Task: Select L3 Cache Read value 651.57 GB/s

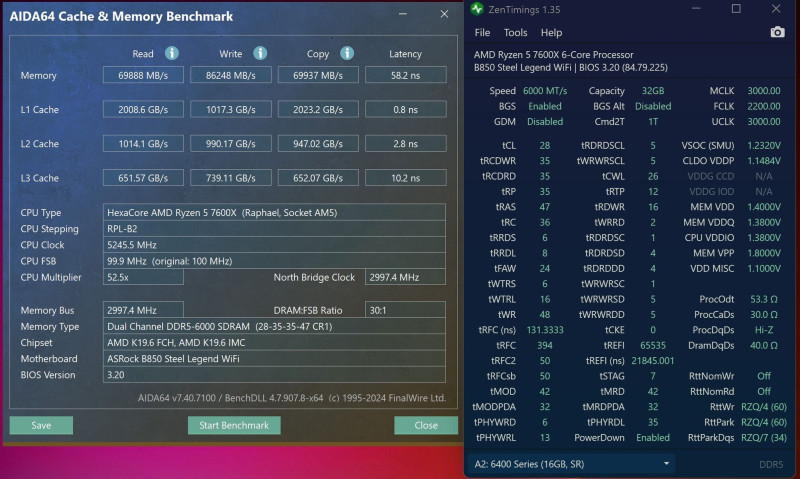Action: point(143,178)
